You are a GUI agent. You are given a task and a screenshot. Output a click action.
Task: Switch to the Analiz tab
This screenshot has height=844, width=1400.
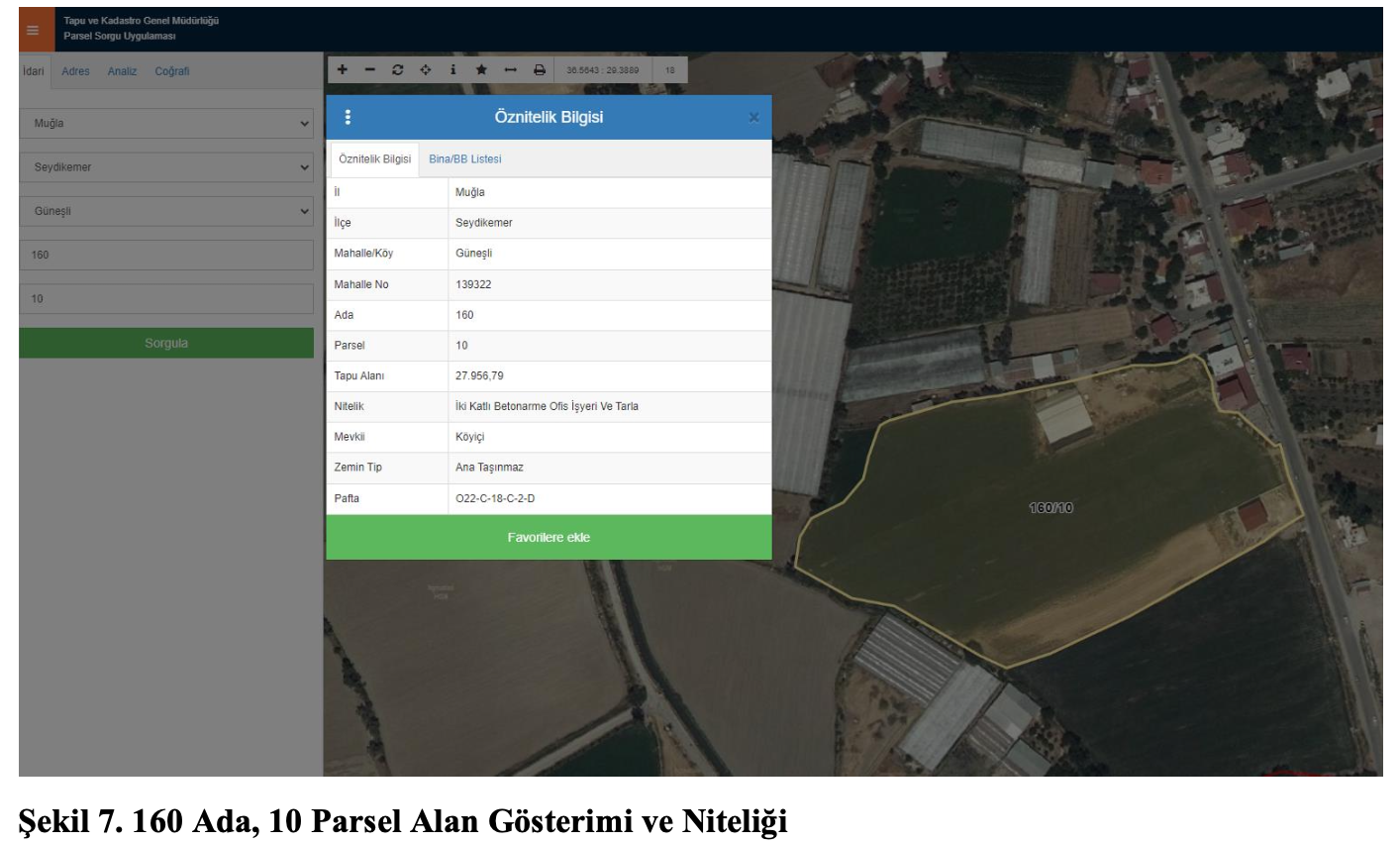[122, 71]
